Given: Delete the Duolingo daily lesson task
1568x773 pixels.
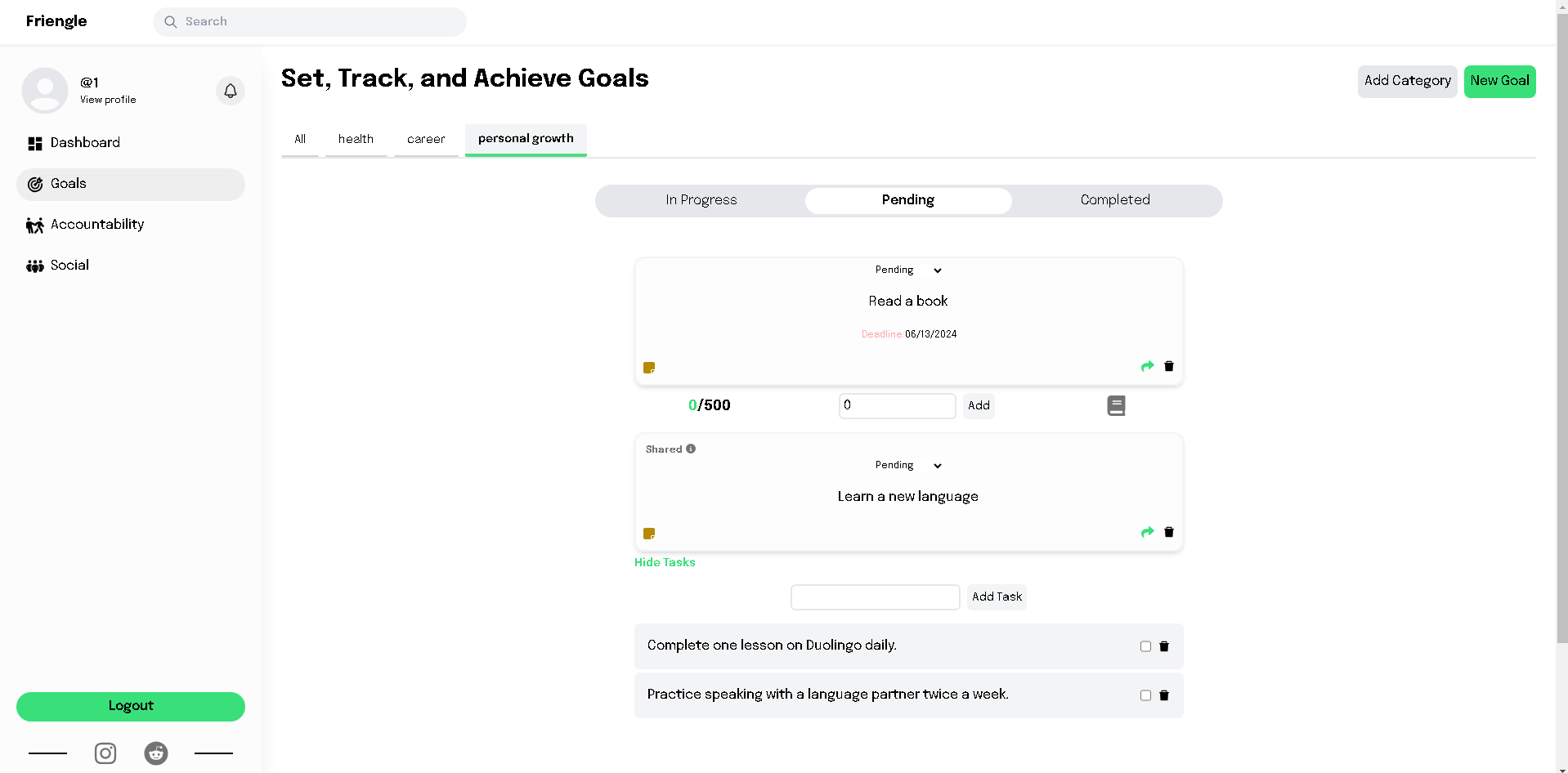Looking at the screenshot, I should (1164, 646).
